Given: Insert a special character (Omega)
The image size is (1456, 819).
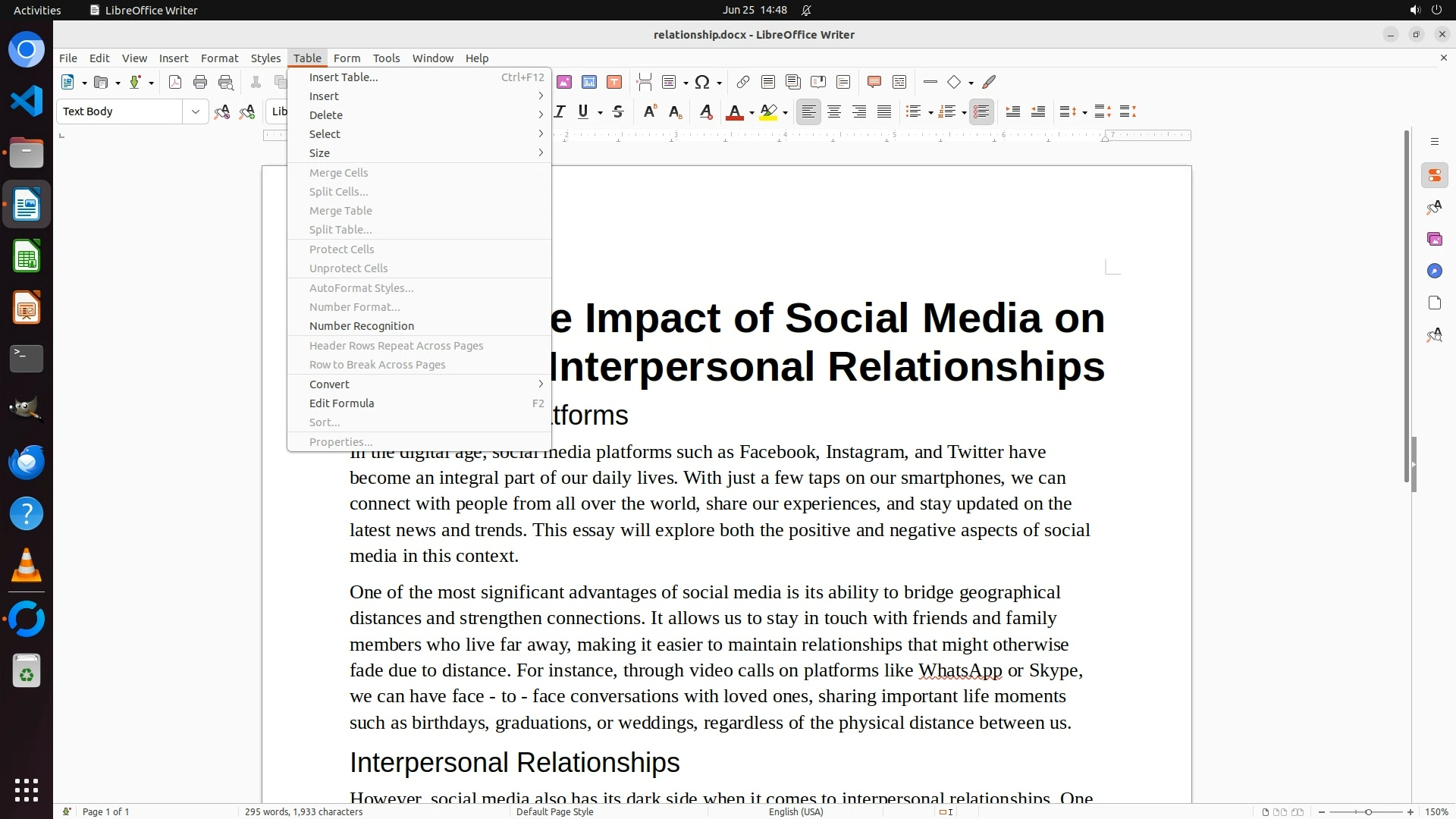Looking at the screenshot, I should tap(702, 82).
